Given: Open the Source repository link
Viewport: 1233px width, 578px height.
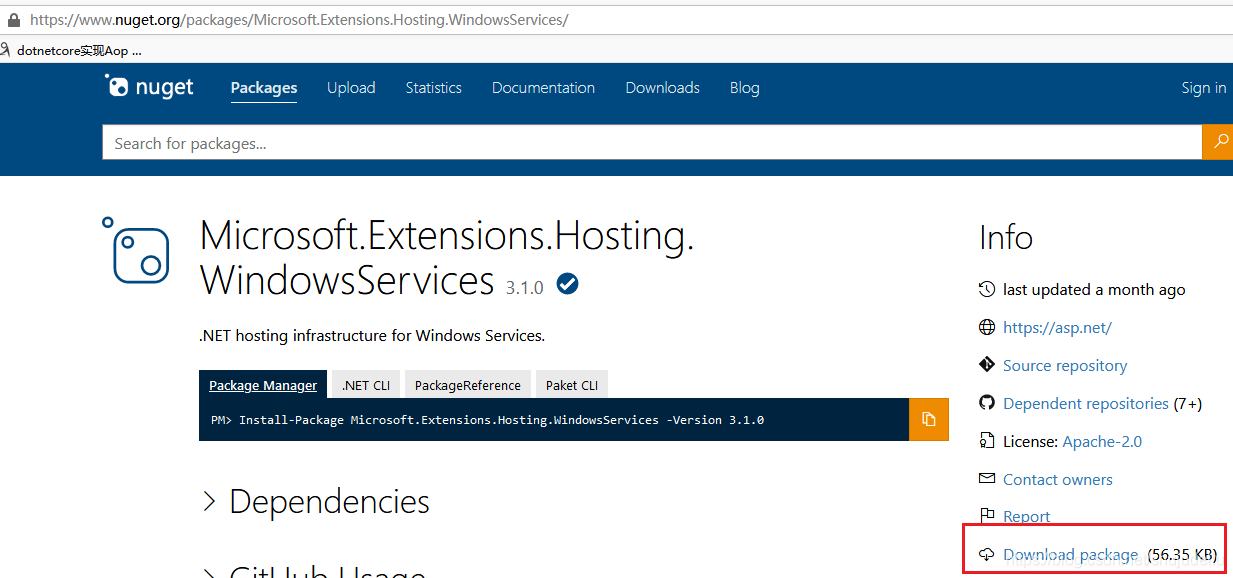Looking at the screenshot, I should [x=1065, y=365].
